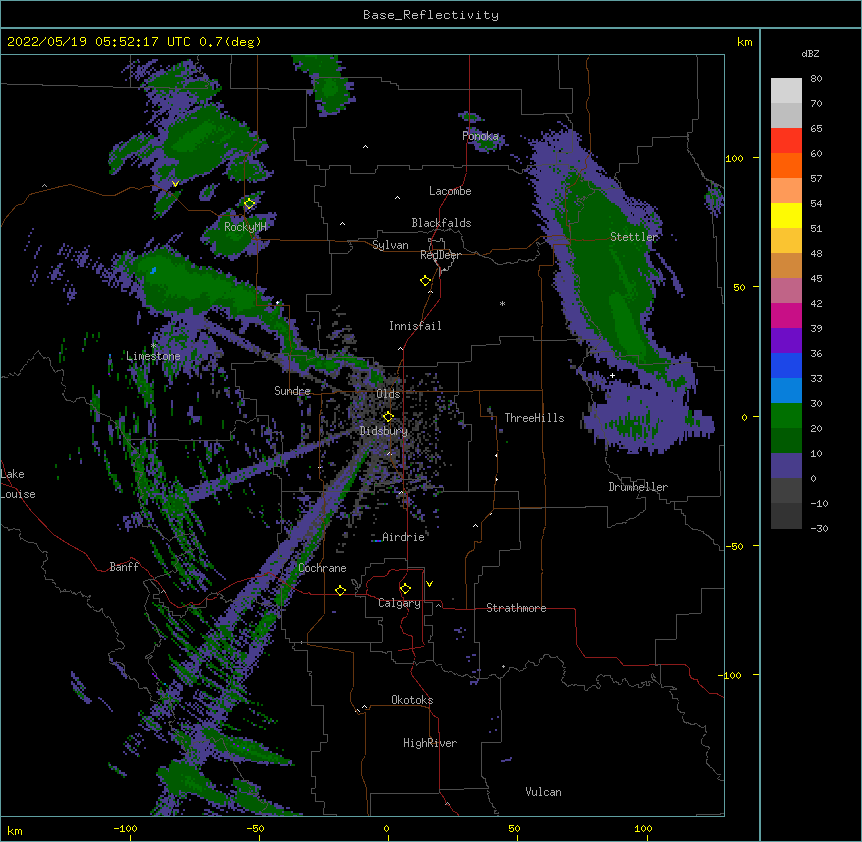Select the yellow V marker east of Calgary
This screenshot has width=862, height=842.
429,584
